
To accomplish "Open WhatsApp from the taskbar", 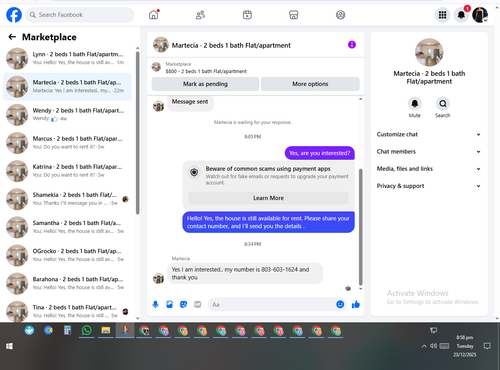I will (x=87, y=330).
